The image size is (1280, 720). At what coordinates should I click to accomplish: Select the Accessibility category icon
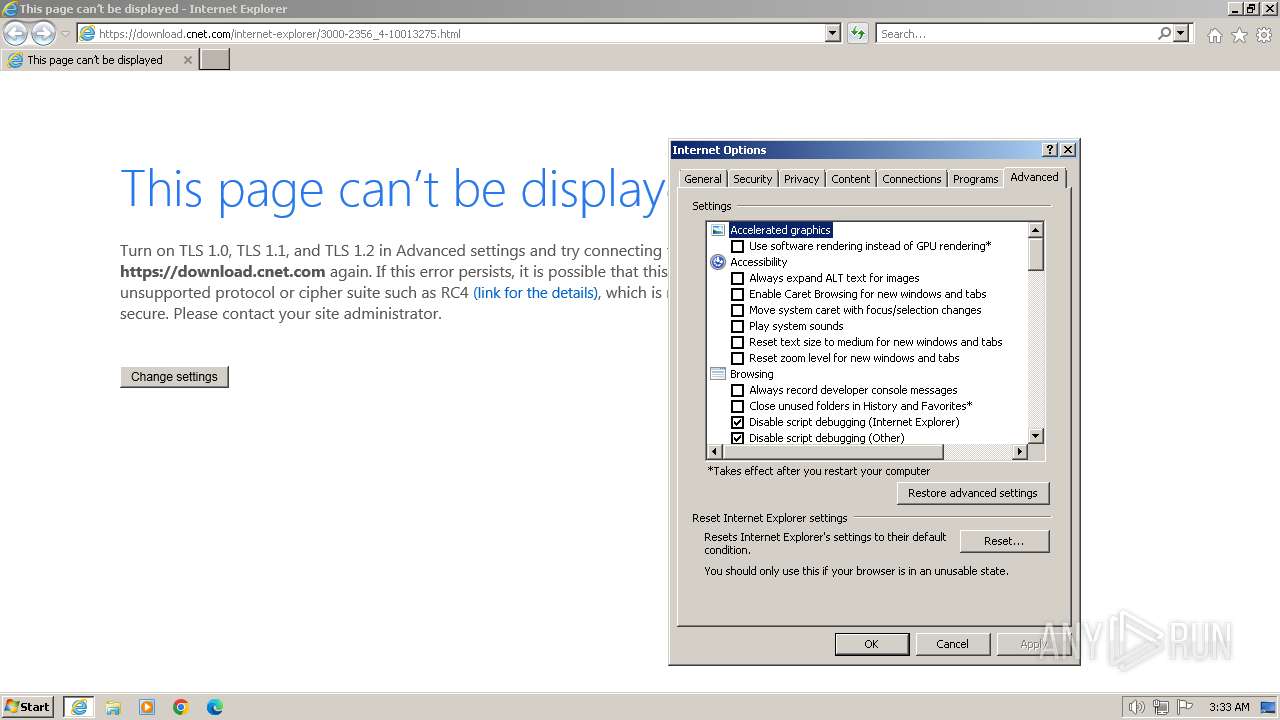pyautogui.click(x=717, y=262)
